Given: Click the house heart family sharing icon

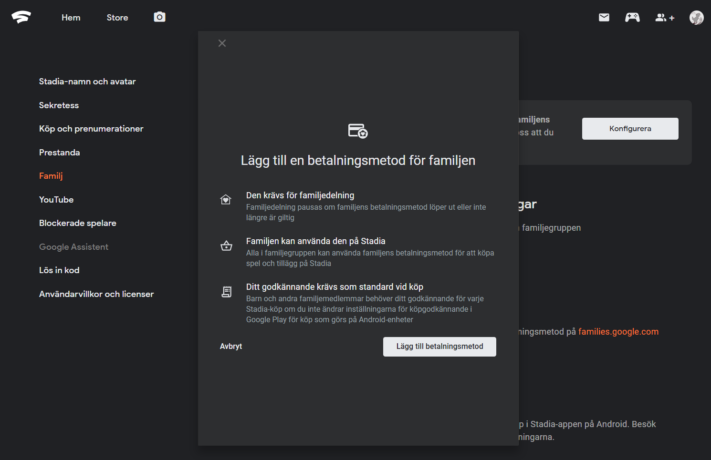Looking at the screenshot, I should pos(225,200).
